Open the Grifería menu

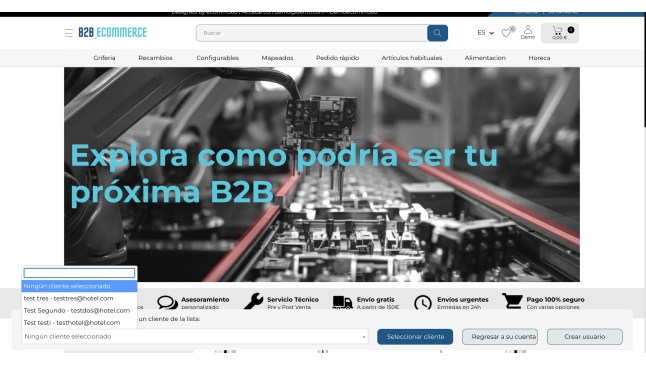tap(104, 58)
